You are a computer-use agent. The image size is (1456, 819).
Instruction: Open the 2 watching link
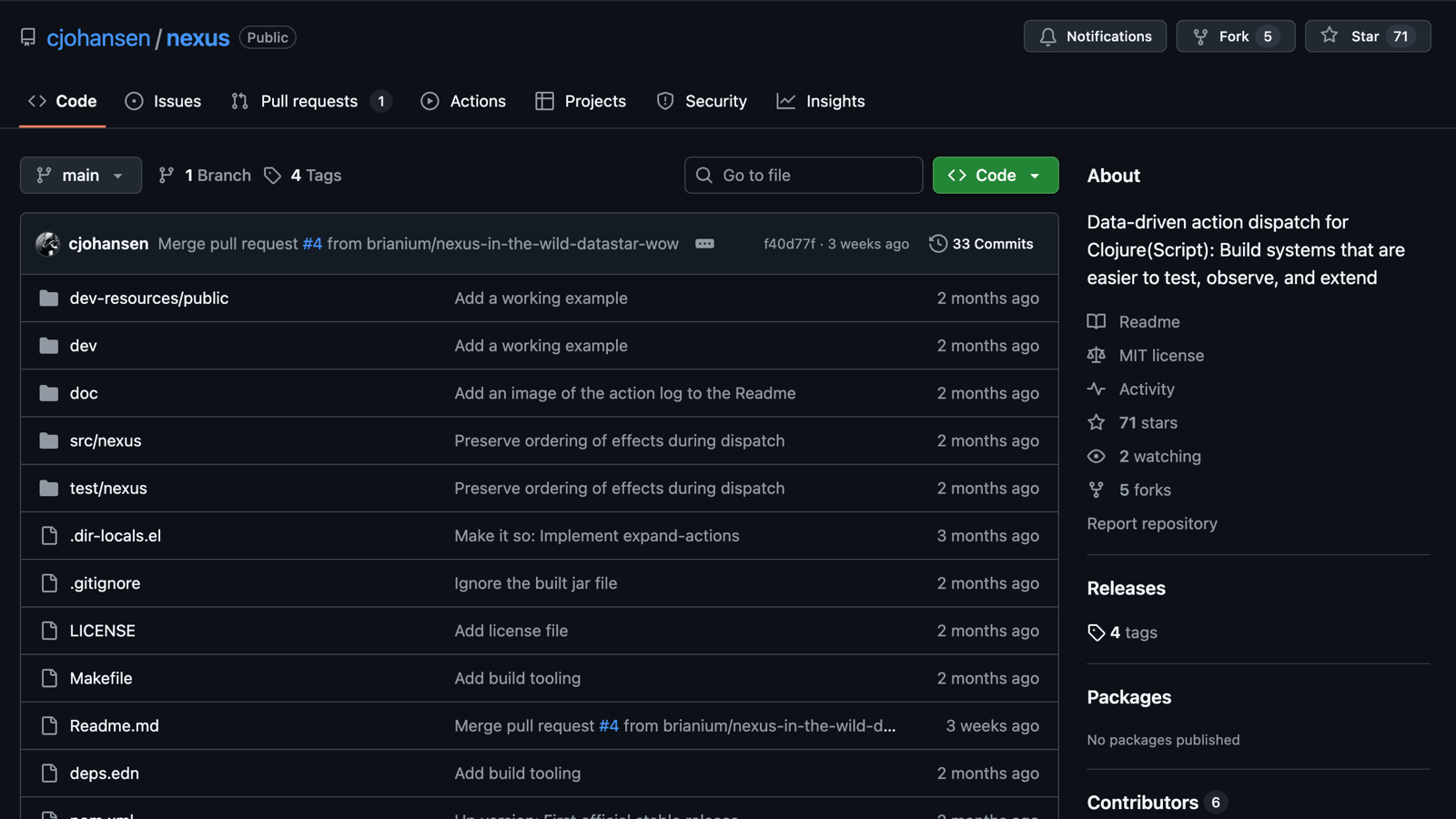pos(1159,457)
